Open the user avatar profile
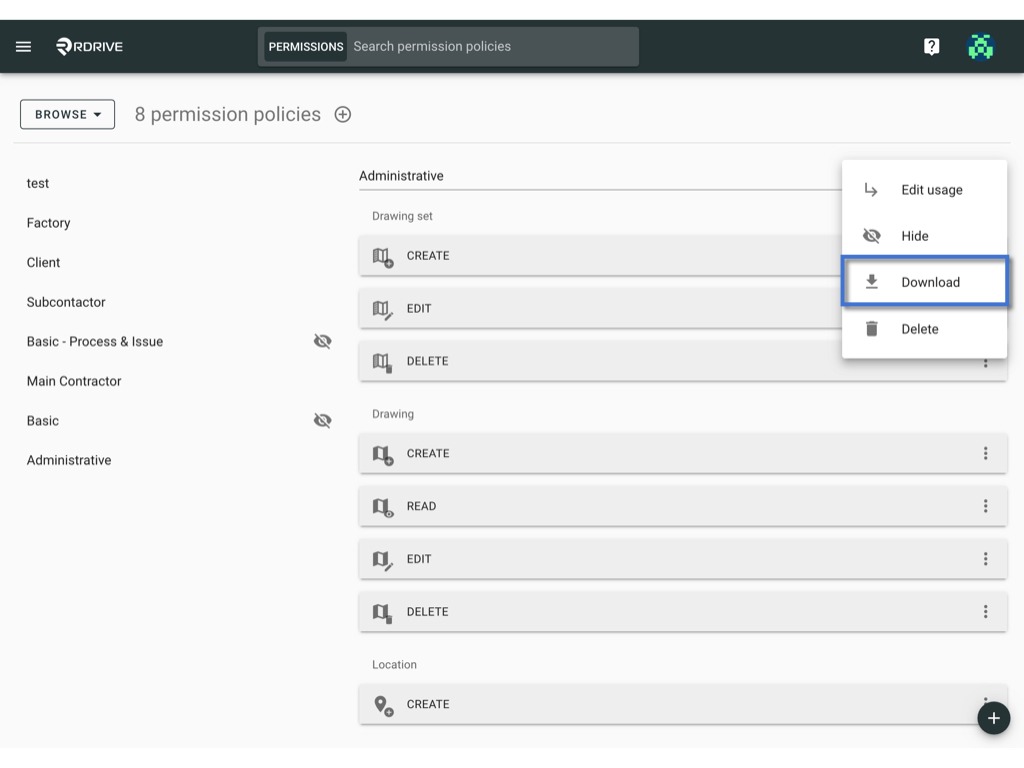This screenshot has height=768, width=1024. coord(980,46)
